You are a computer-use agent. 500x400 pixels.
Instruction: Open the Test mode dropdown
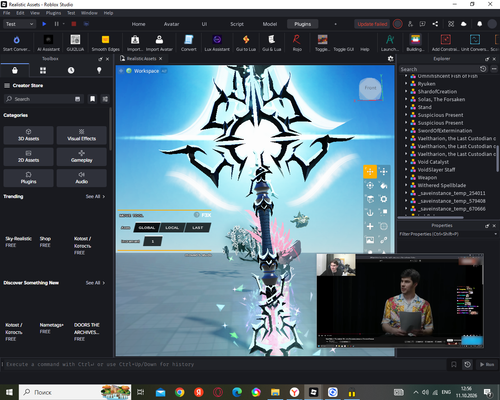19,24
